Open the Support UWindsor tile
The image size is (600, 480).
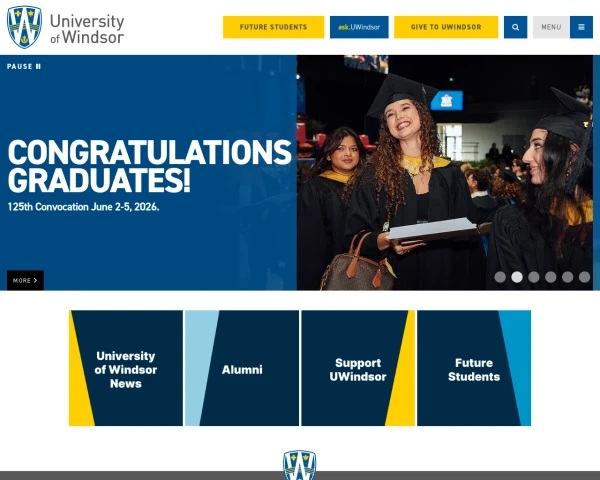pos(358,368)
